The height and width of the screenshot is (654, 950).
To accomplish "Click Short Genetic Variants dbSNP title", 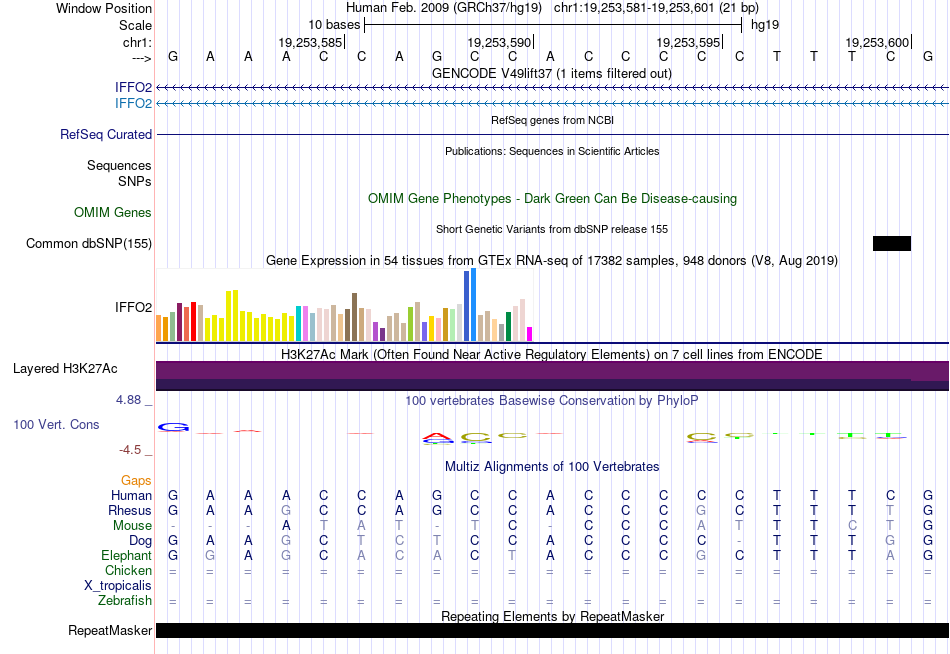I will tap(552, 229).
